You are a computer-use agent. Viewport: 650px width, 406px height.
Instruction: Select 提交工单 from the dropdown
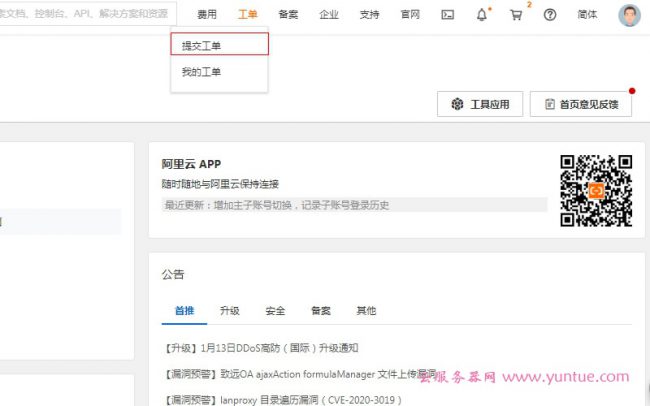tap(202, 45)
